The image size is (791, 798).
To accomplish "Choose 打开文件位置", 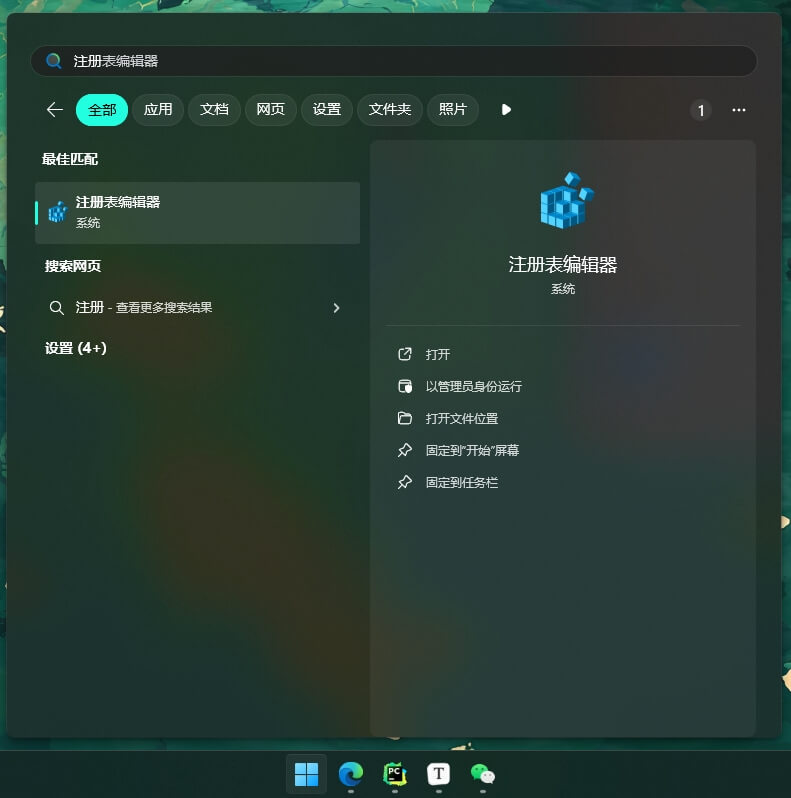I will [x=461, y=418].
